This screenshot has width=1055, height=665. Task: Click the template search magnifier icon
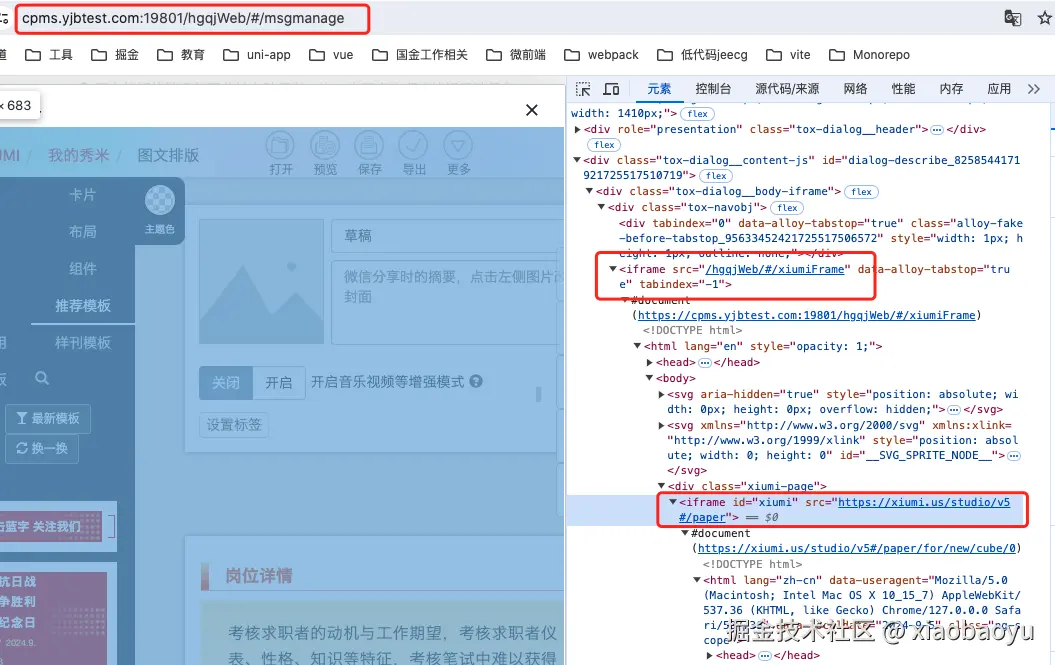[x=42, y=378]
